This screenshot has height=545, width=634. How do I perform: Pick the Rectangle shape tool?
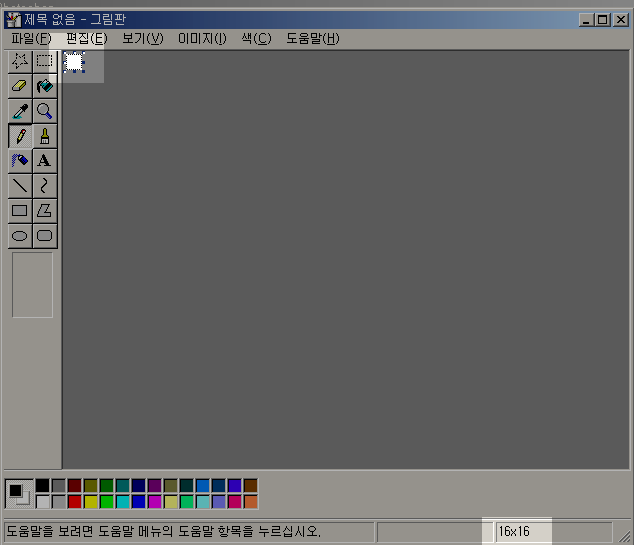20,211
